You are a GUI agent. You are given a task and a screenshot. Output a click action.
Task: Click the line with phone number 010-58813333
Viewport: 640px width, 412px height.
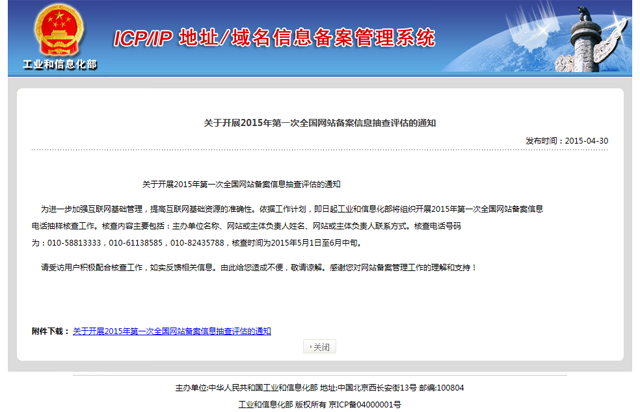point(197,243)
